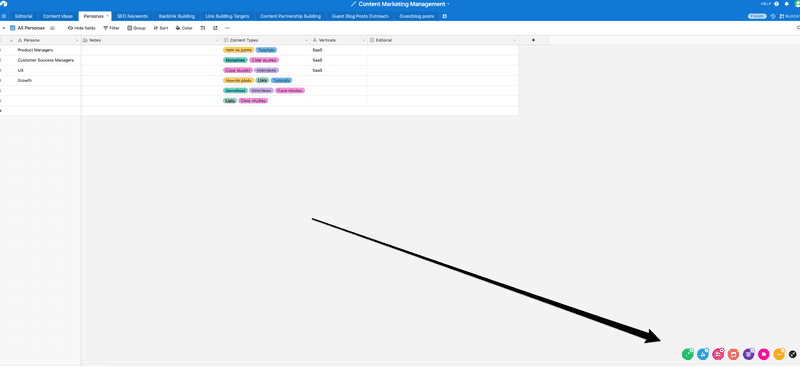The height and width of the screenshot is (367, 800).
Task: Click the Filter button
Action: coord(111,28)
